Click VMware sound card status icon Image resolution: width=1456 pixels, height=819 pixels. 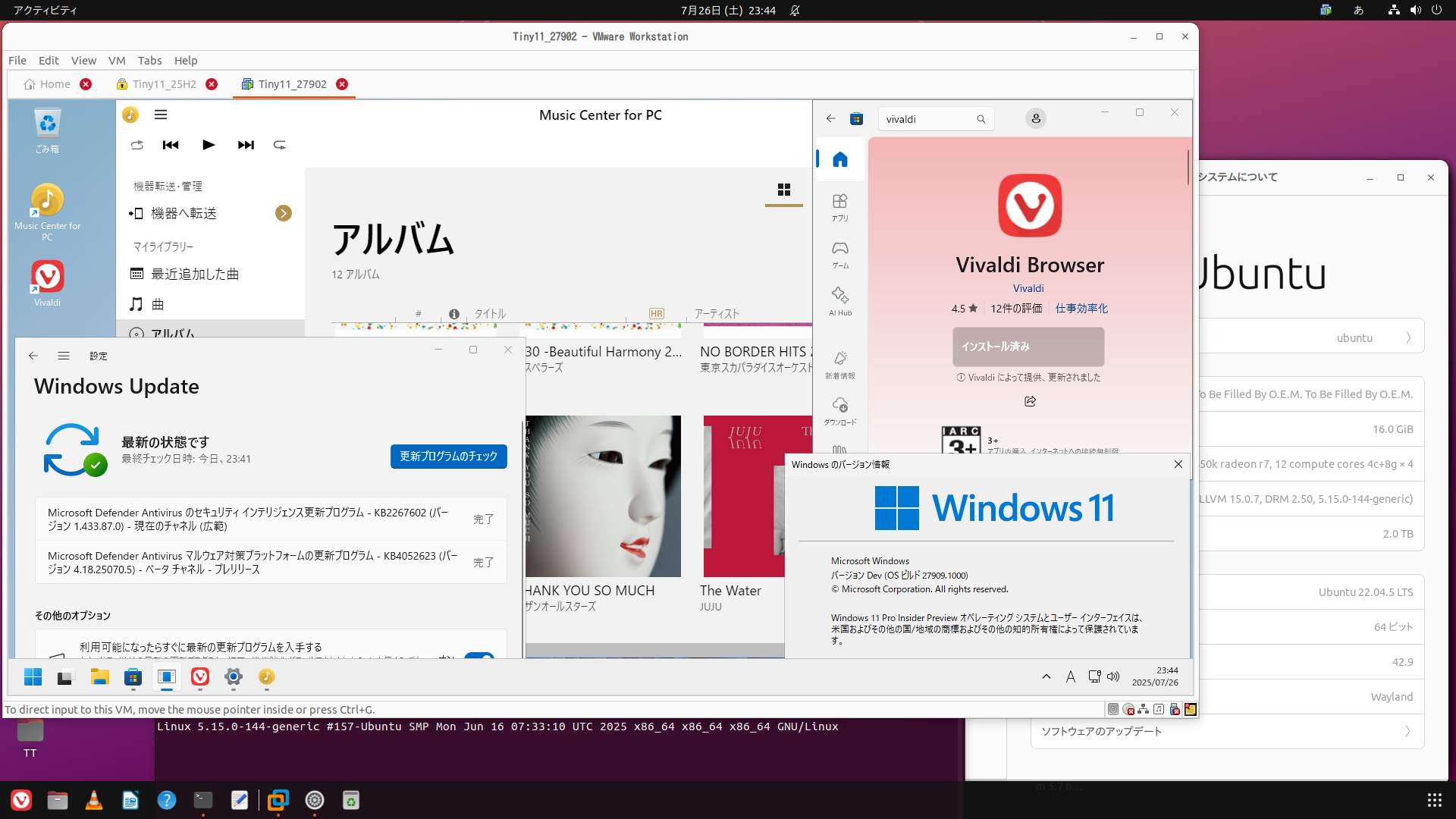[x=1159, y=709]
